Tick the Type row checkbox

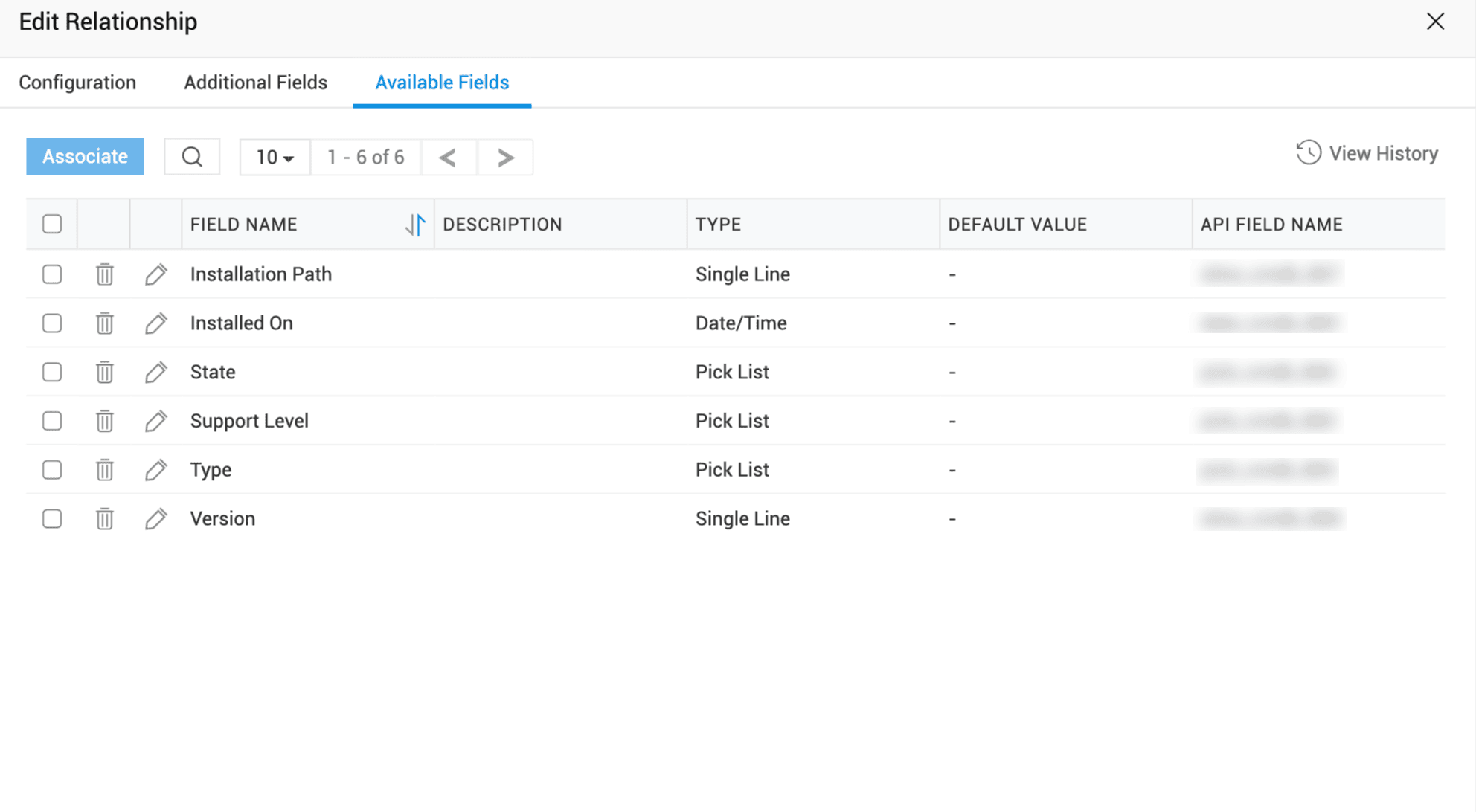click(x=52, y=470)
